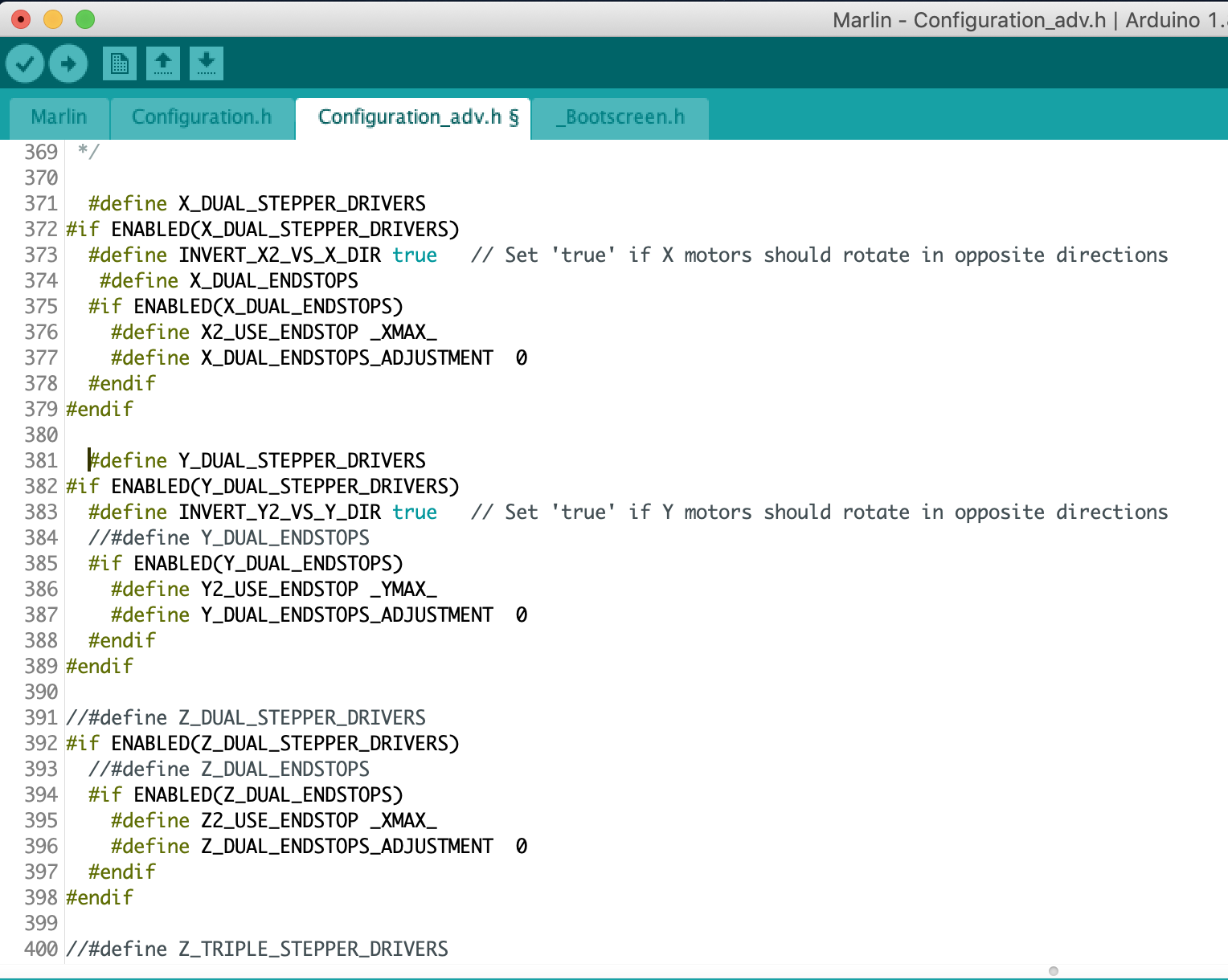Switch to the Marlin tab
Viewport: 1228px width, 980px height.
click(x=59, y=117)
